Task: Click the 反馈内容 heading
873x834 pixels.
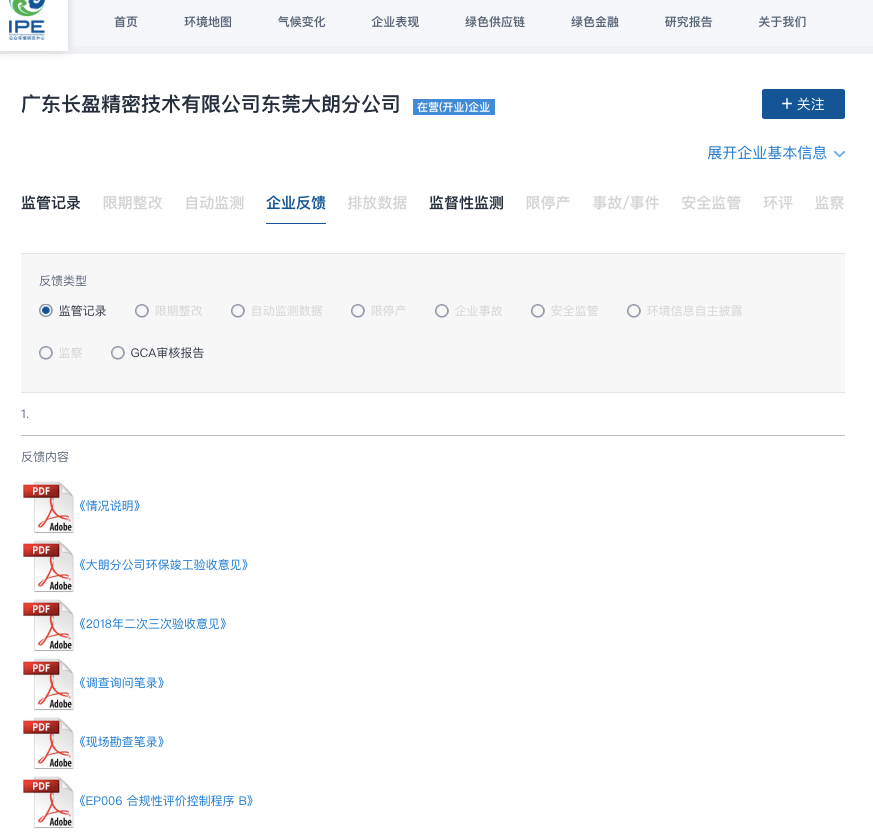Action: [x=45, y=457]
